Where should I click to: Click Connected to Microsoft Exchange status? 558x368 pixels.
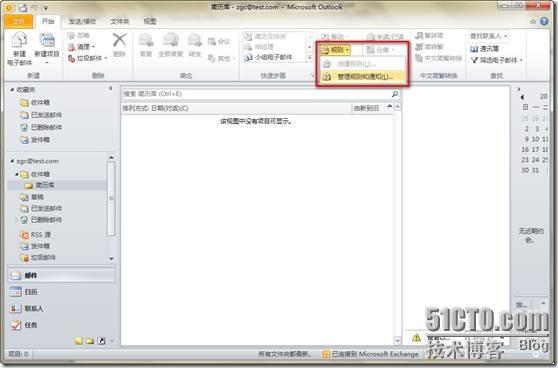pyautogui.click(x=370, y=354)
